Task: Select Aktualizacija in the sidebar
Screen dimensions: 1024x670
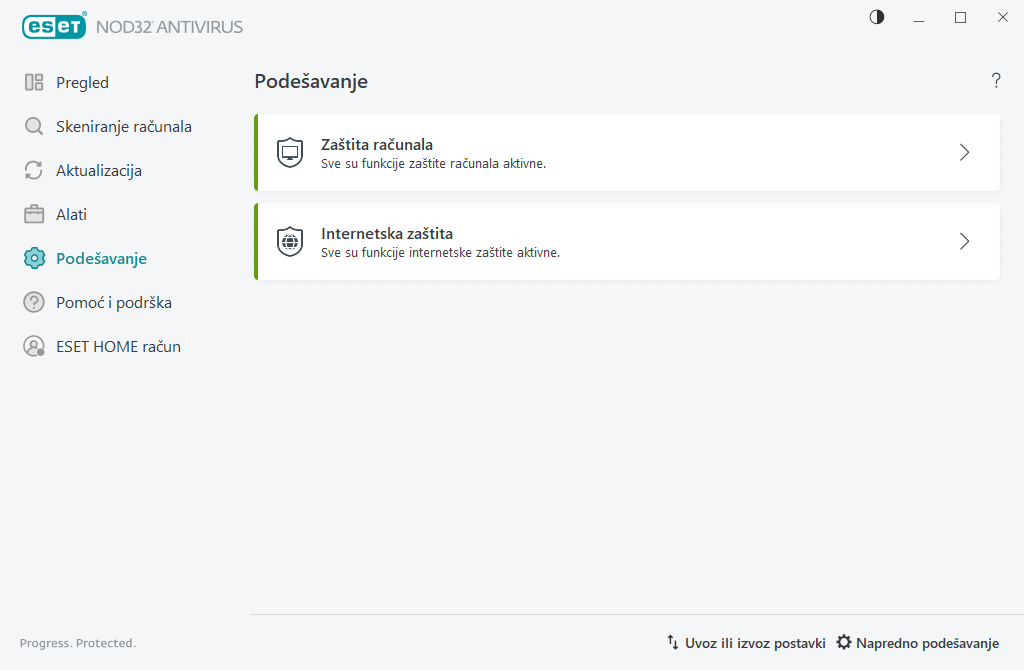Action: point(99,171)
